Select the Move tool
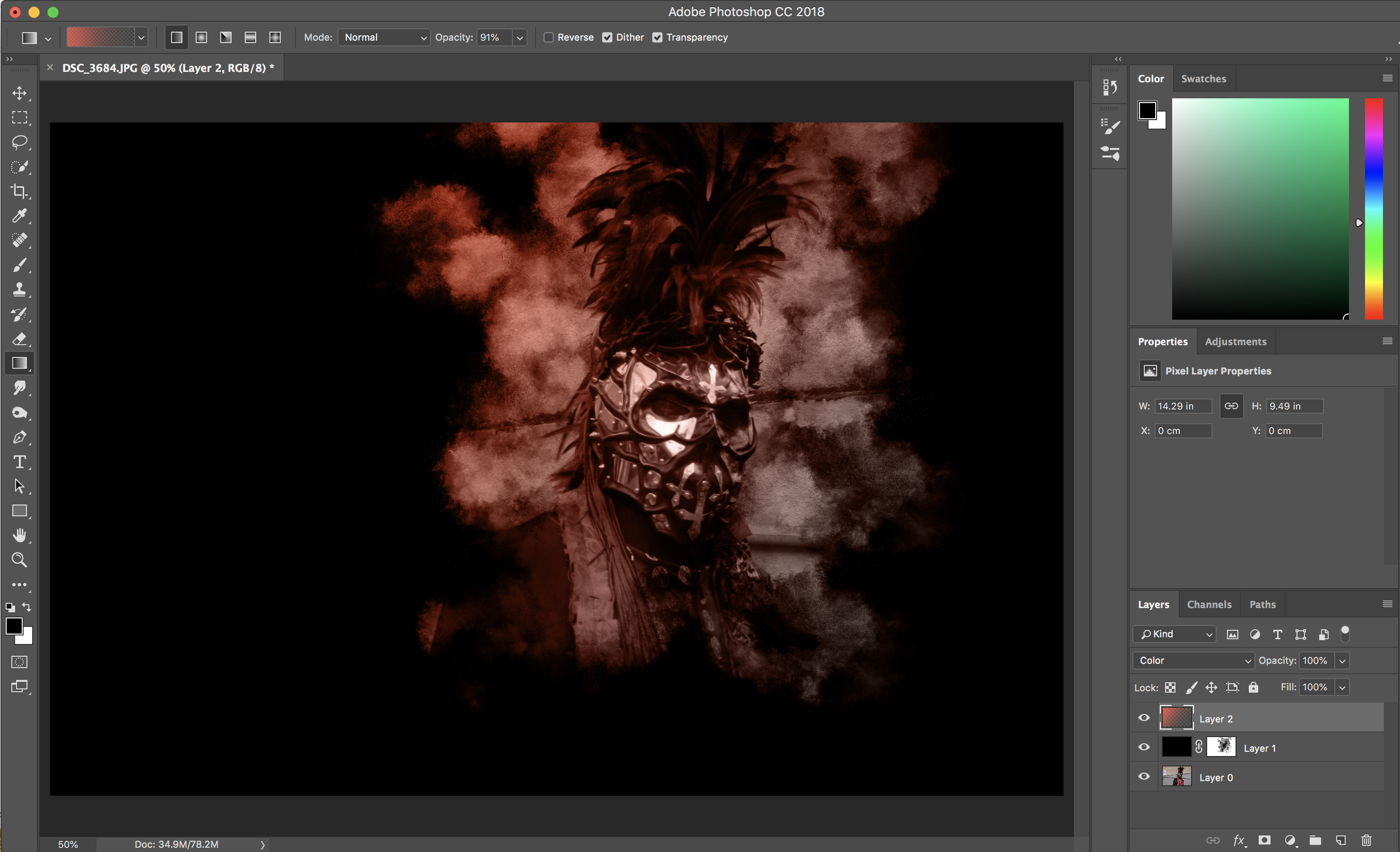The height and width of the screenshot is (852, 1400). coord(19,93)
